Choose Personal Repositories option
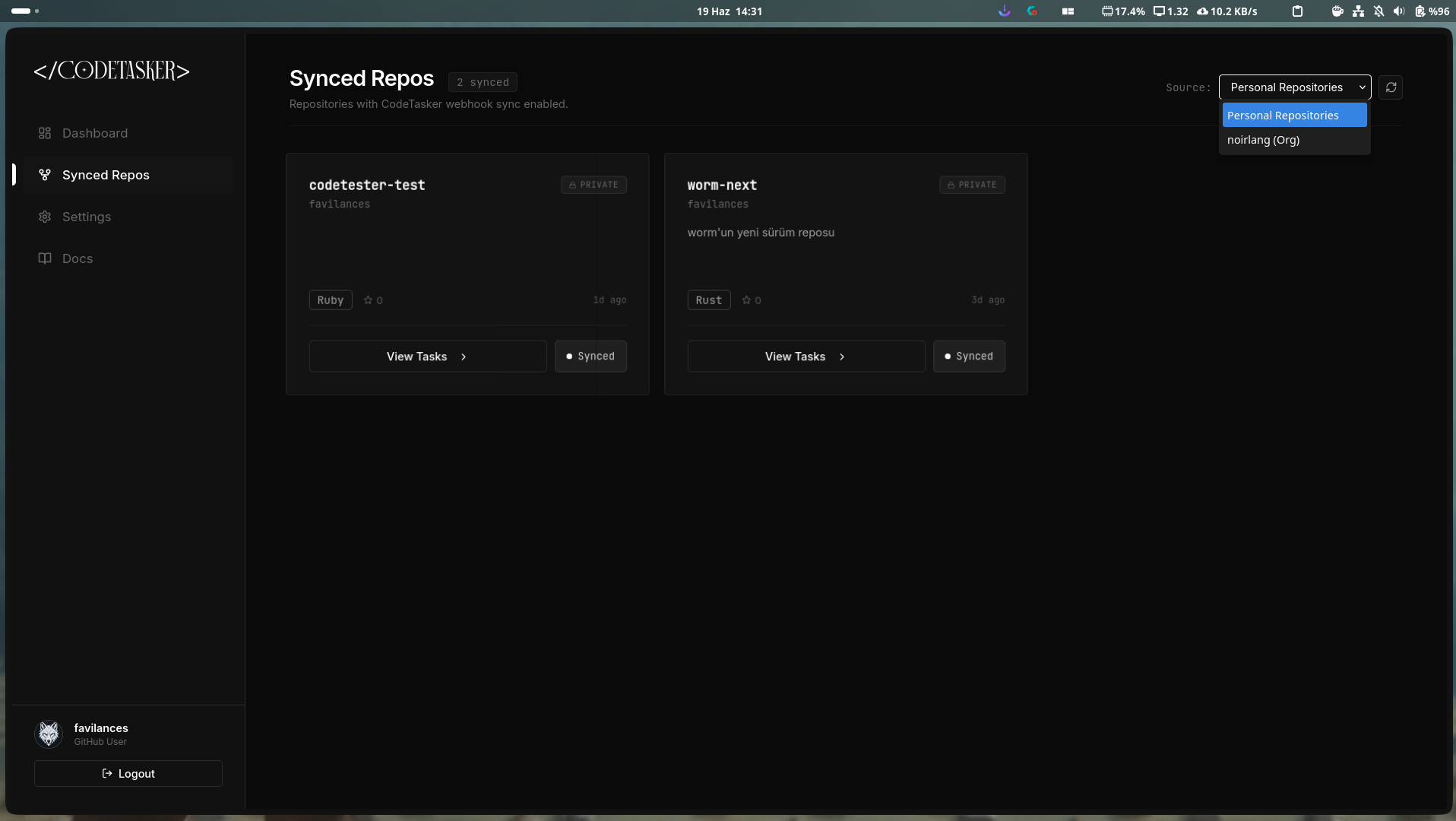 (1294, 116)
